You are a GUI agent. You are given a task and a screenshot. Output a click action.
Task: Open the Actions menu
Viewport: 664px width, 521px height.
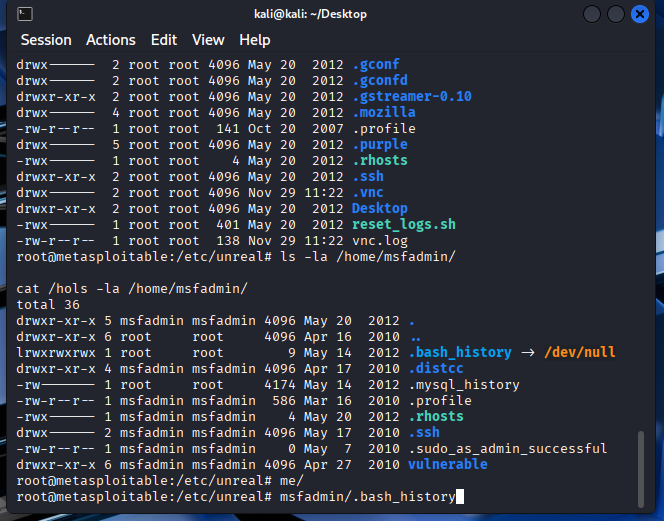[x=110, y=40]
